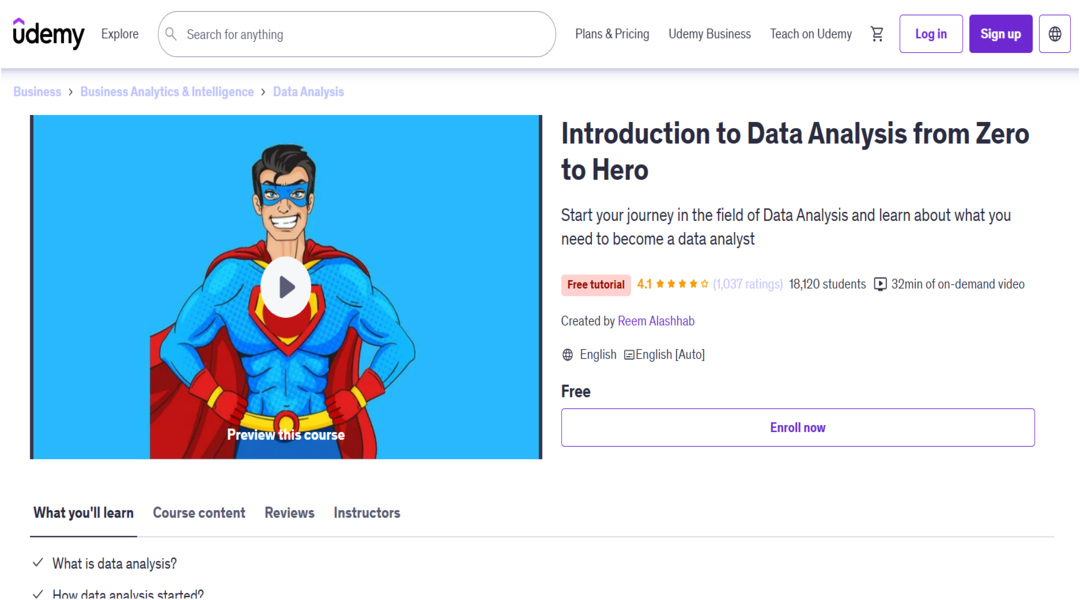Click the globe icon next to English
The image size is (1080, 600).
(568, 355)
